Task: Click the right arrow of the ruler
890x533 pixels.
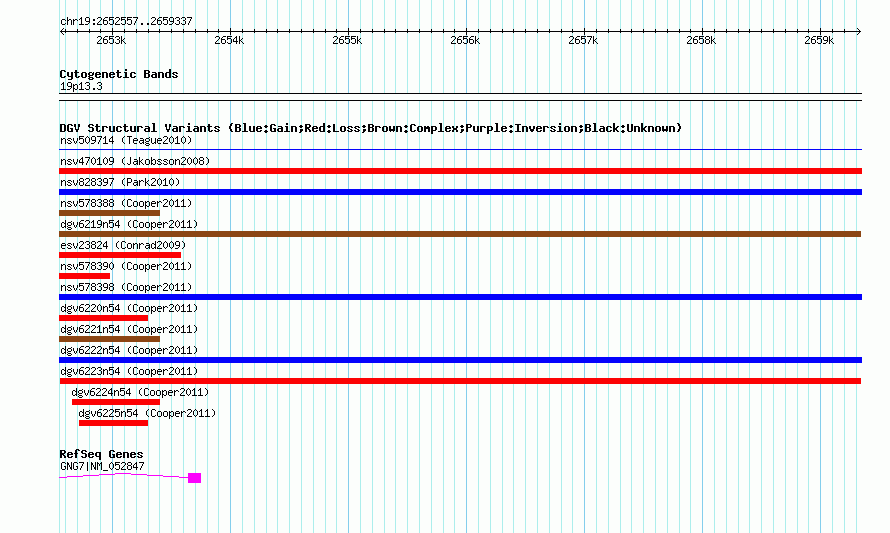Action: 859,32
